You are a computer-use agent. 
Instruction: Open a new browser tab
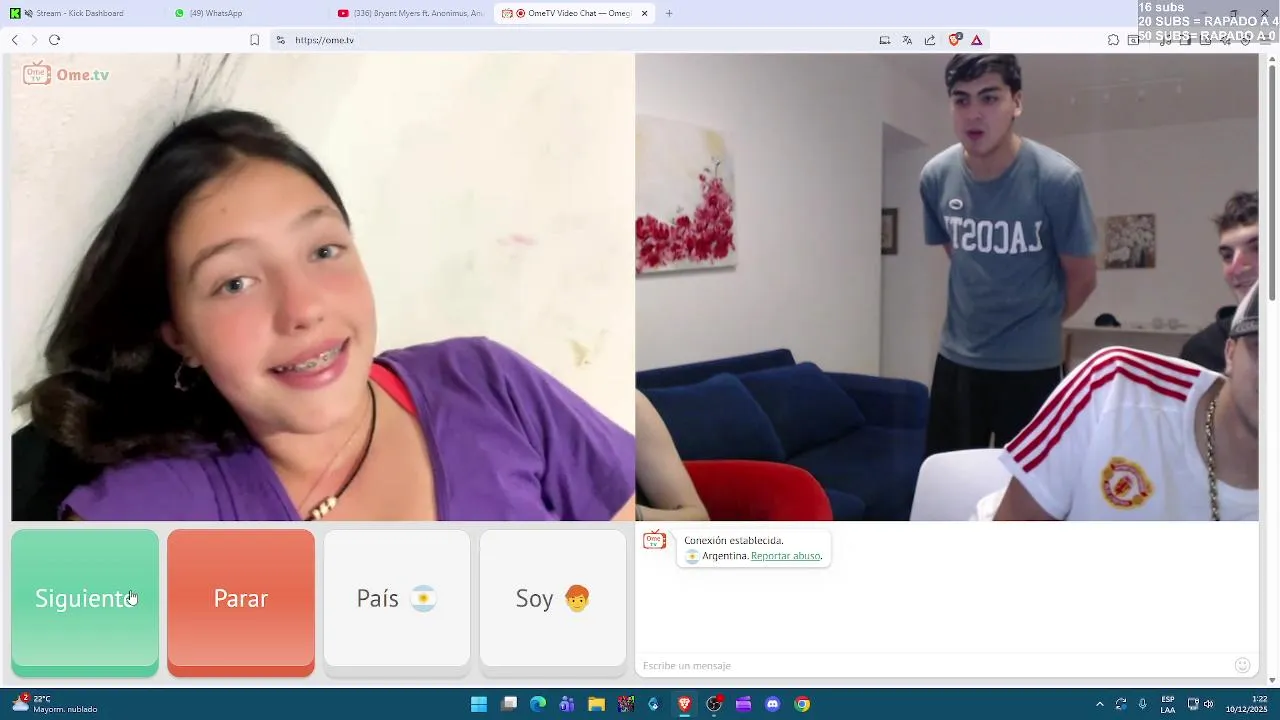[x=669, y=13]
